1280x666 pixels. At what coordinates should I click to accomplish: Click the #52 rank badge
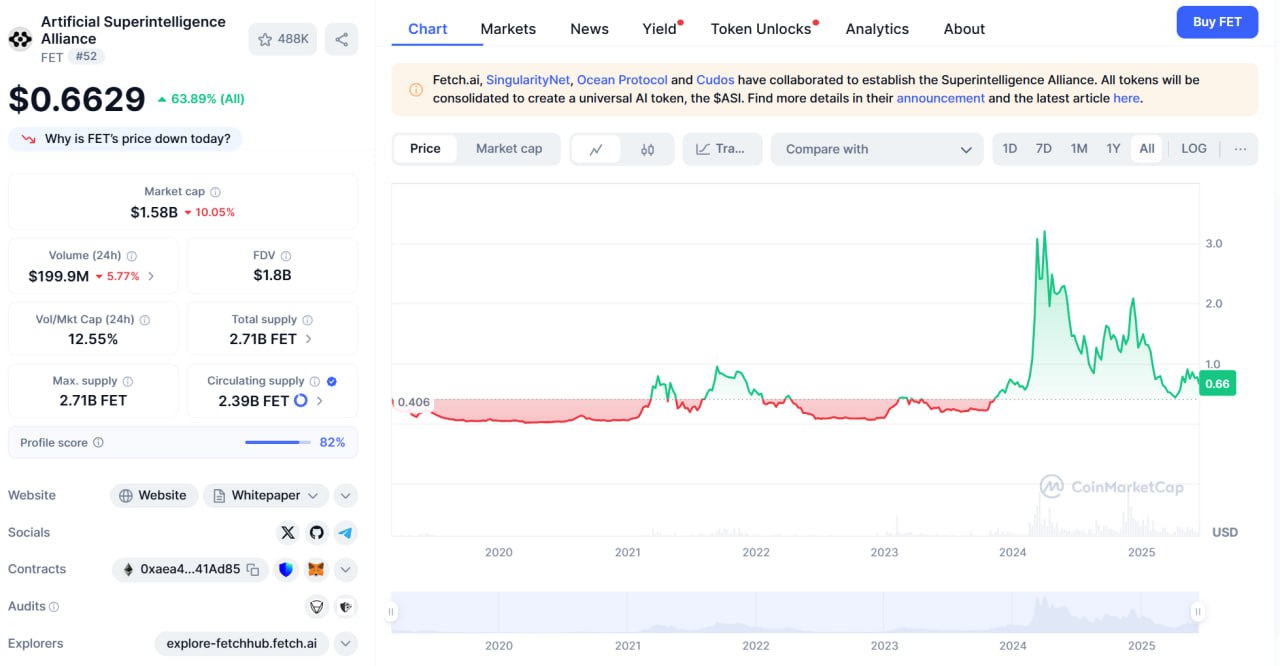click(87, 57)
